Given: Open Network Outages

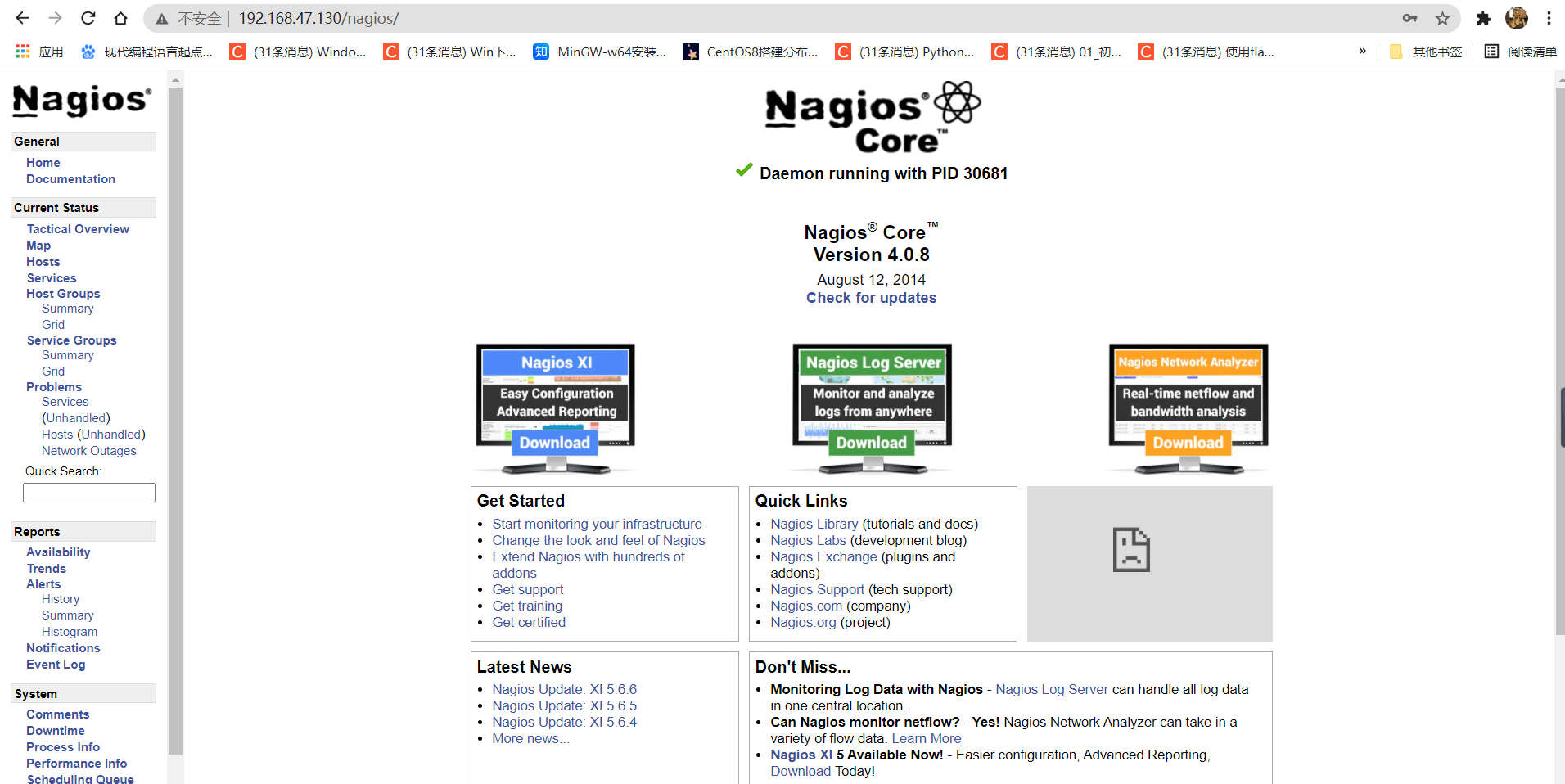Looking at the screenshot, I should [89, 451].
